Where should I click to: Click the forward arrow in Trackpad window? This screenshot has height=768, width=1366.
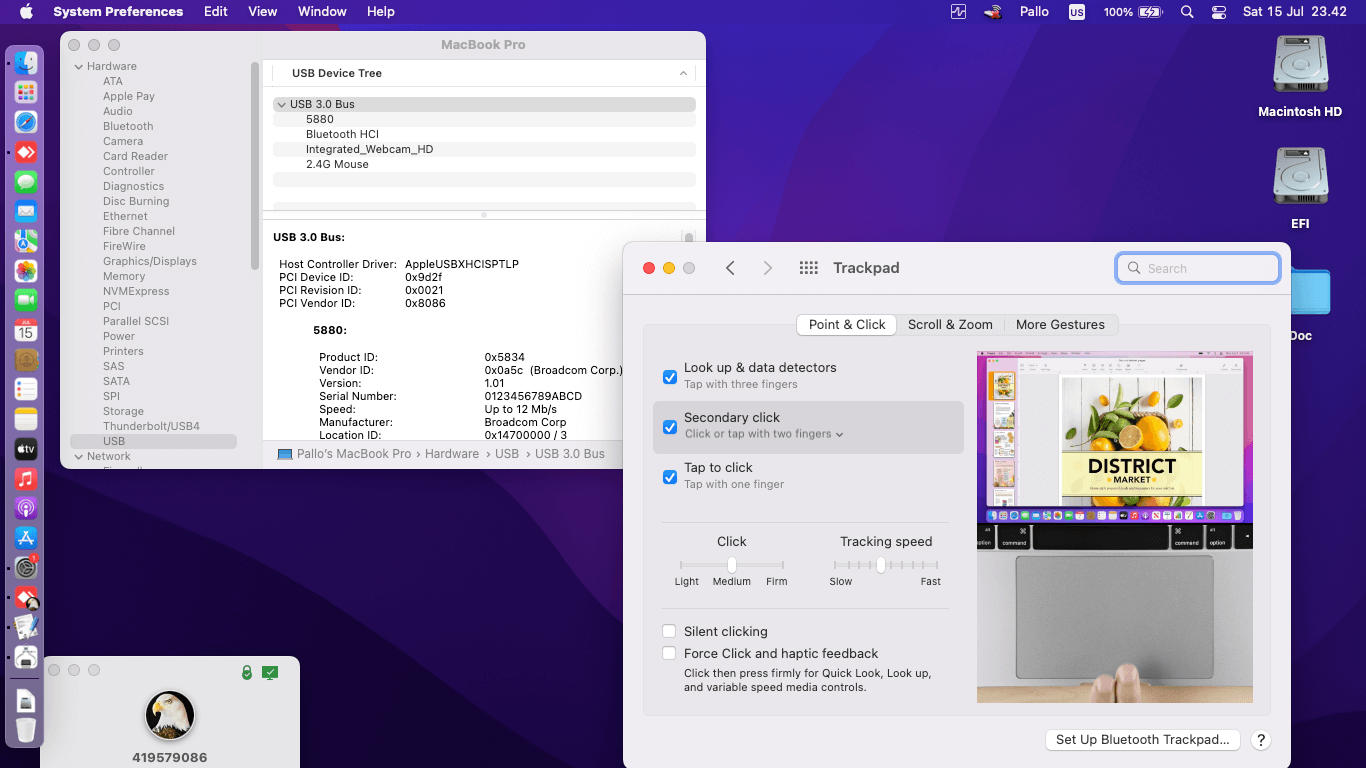click(x=767, y=268)
